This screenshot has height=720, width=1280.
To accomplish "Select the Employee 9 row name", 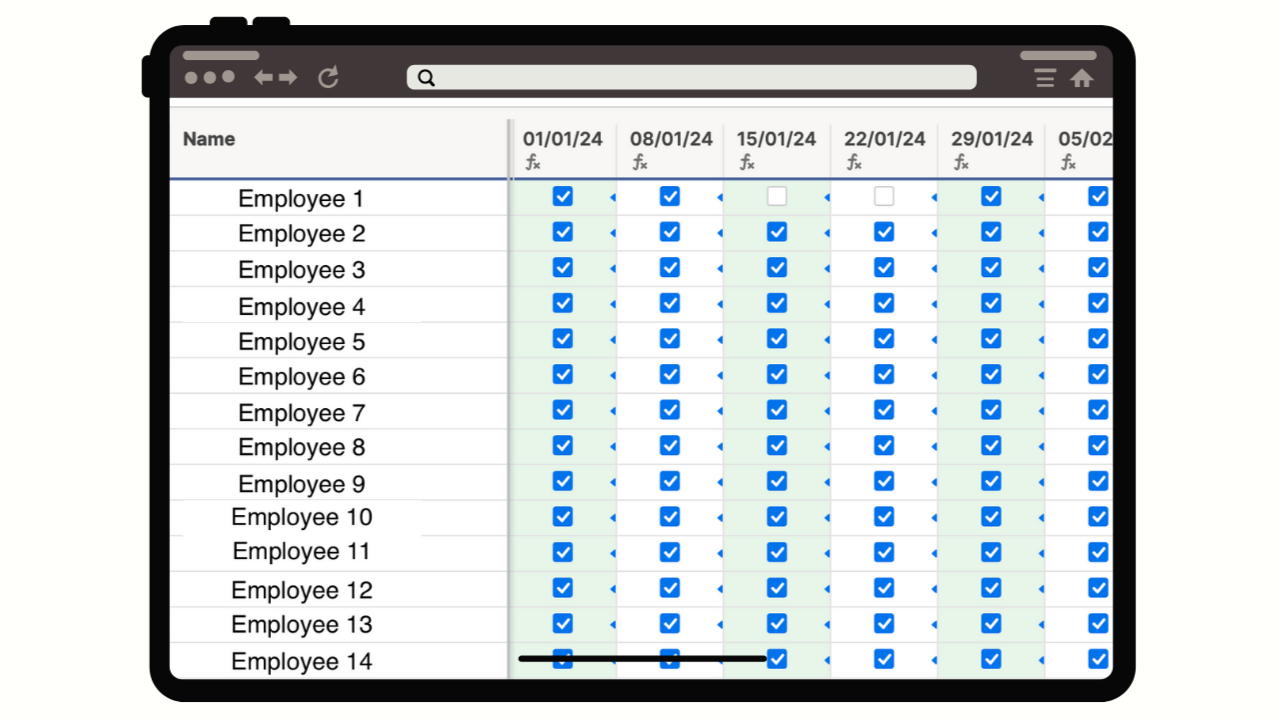I will click(x=301, y=484).
